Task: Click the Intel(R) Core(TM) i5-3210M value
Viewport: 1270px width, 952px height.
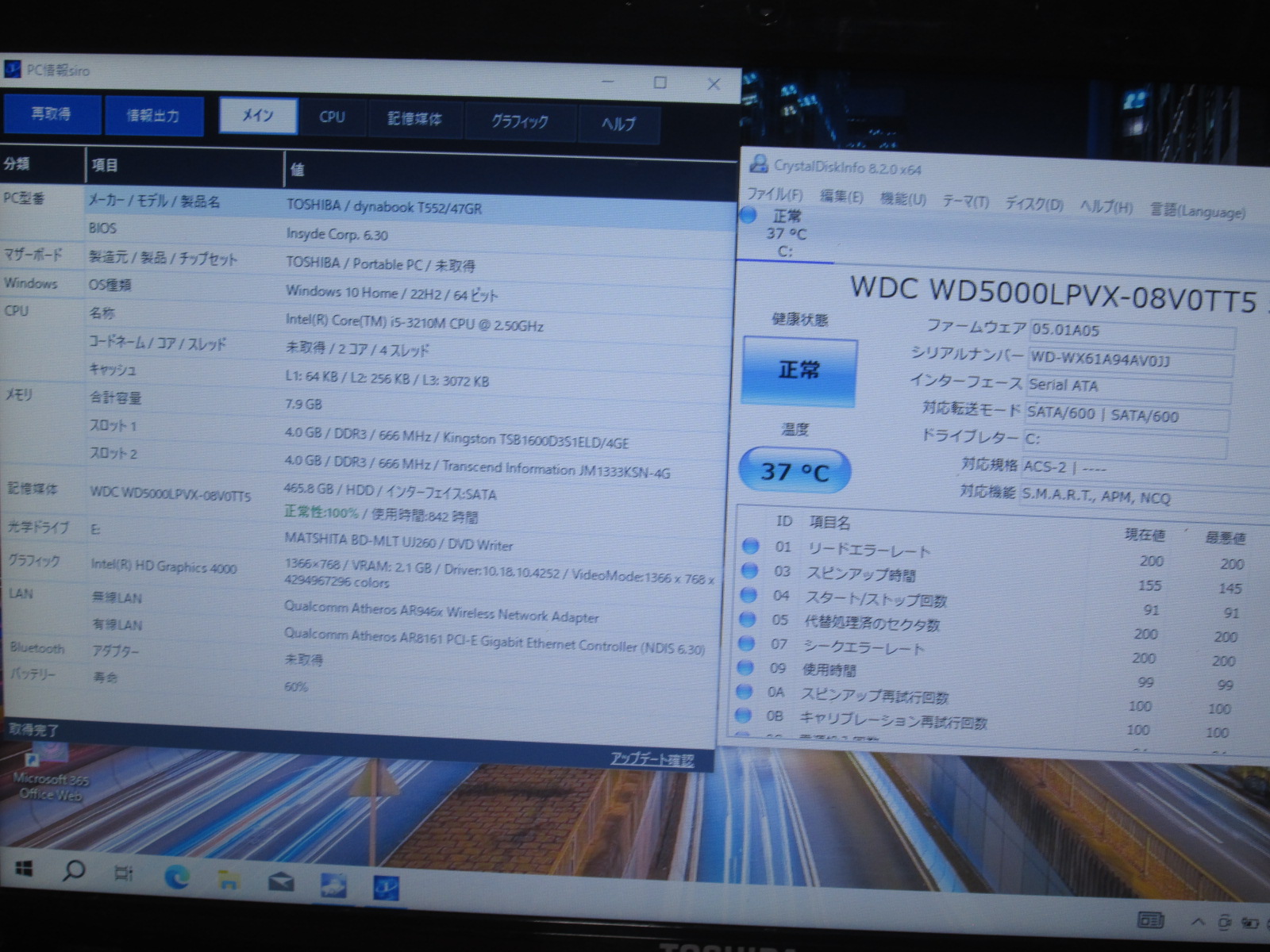Action: pos(414,323)
